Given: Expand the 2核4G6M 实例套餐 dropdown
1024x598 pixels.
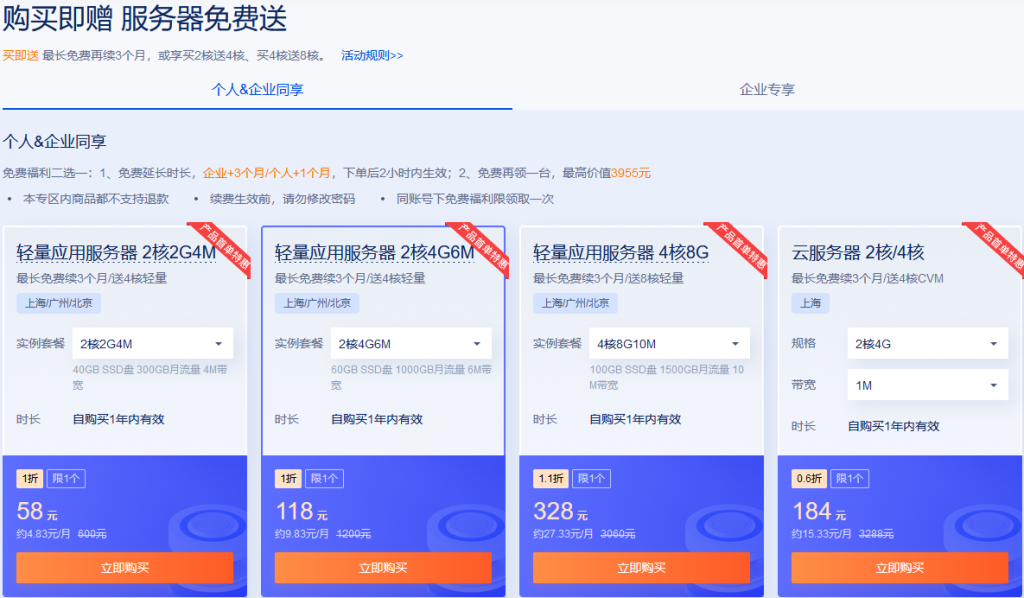Looking at the screenshot, I should click(x=411, y=344).
